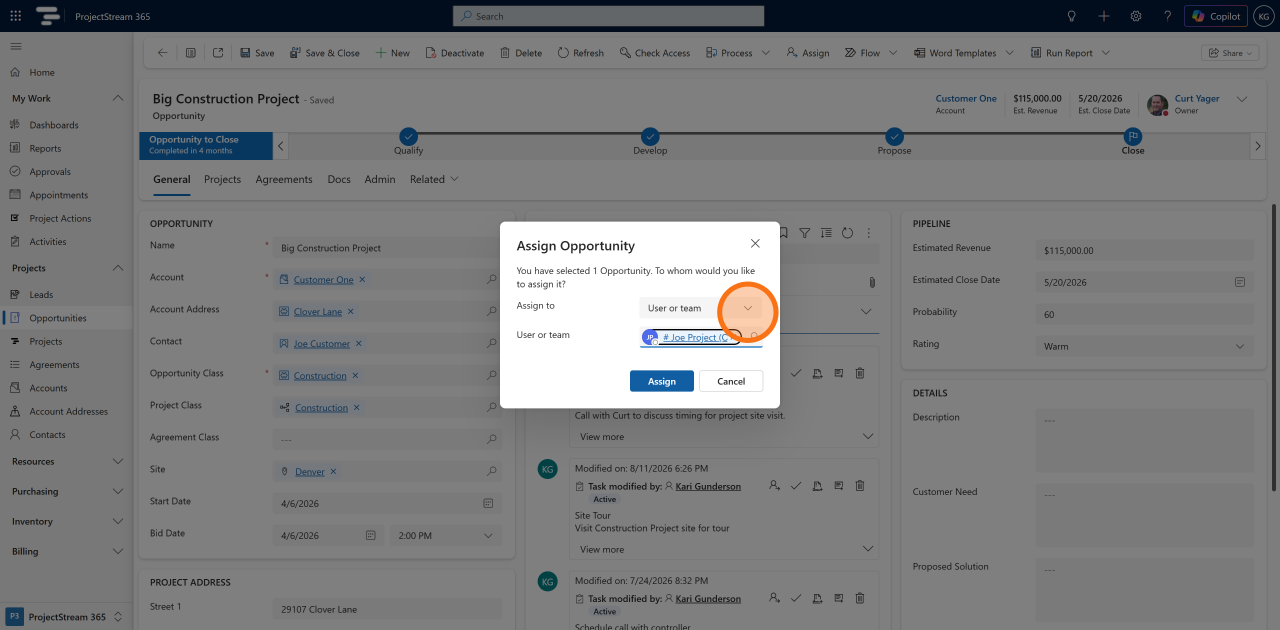Go back using the back arrow icon
This screenshot has height=630, width=1280.
coord(163,53)
